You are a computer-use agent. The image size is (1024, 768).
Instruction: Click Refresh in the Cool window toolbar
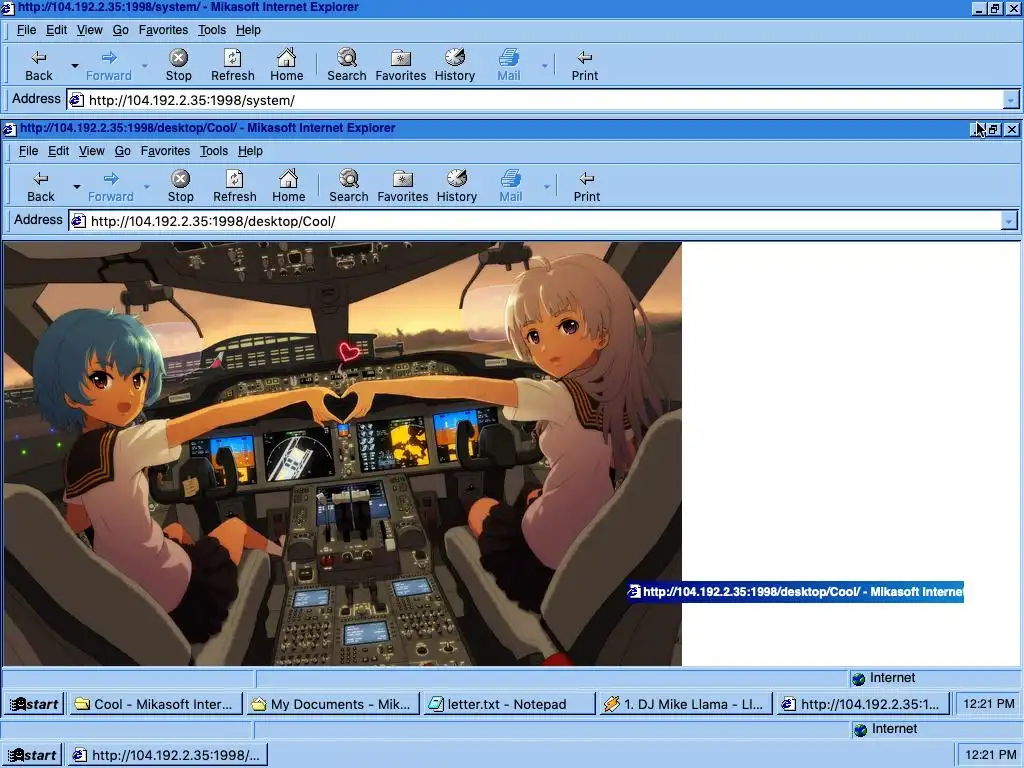(234, 187)
